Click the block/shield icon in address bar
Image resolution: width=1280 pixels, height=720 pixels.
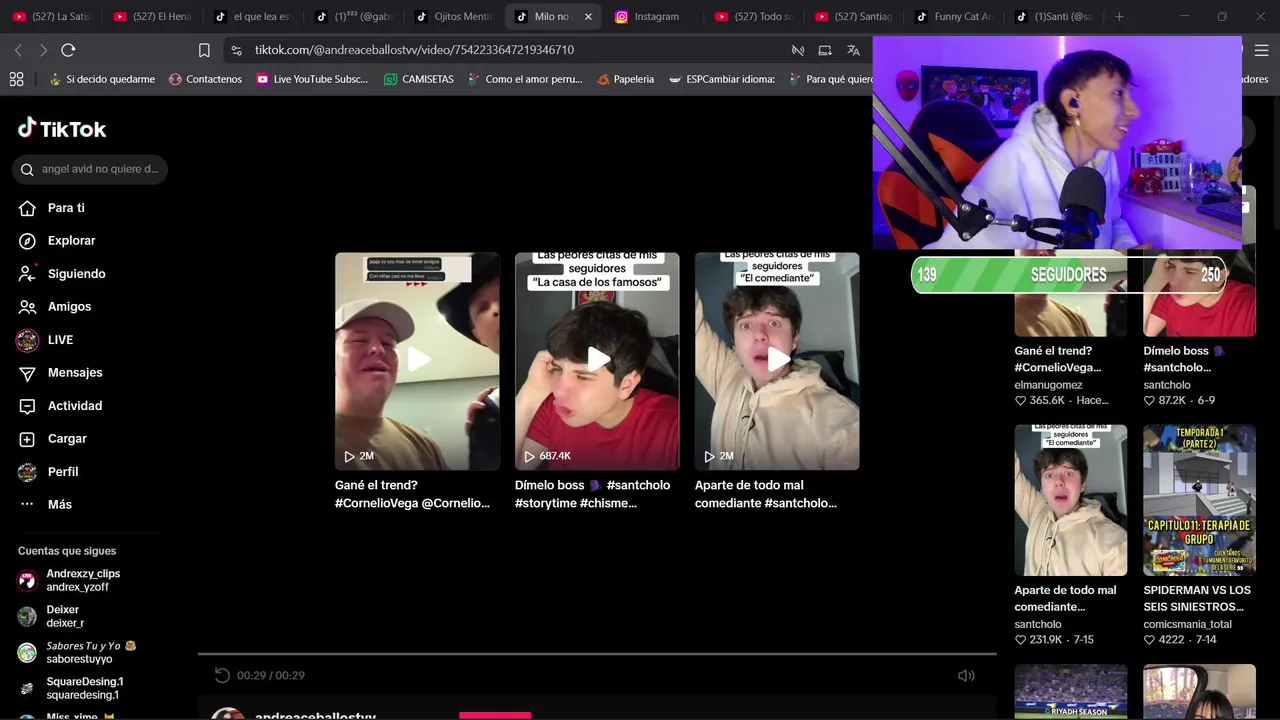(x=798, y=50)
